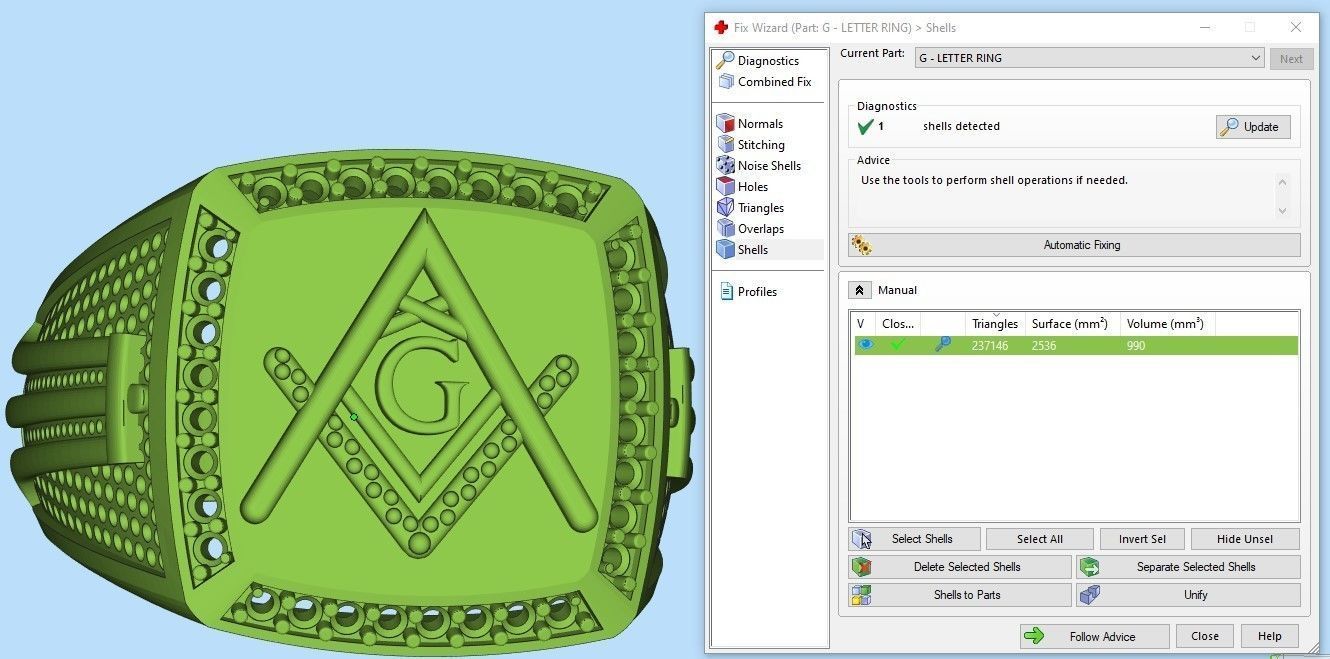The width and height of the screenshot is (1330, 659).
Task: Open the Current Part dropdown
Action: click(1090, 58)
